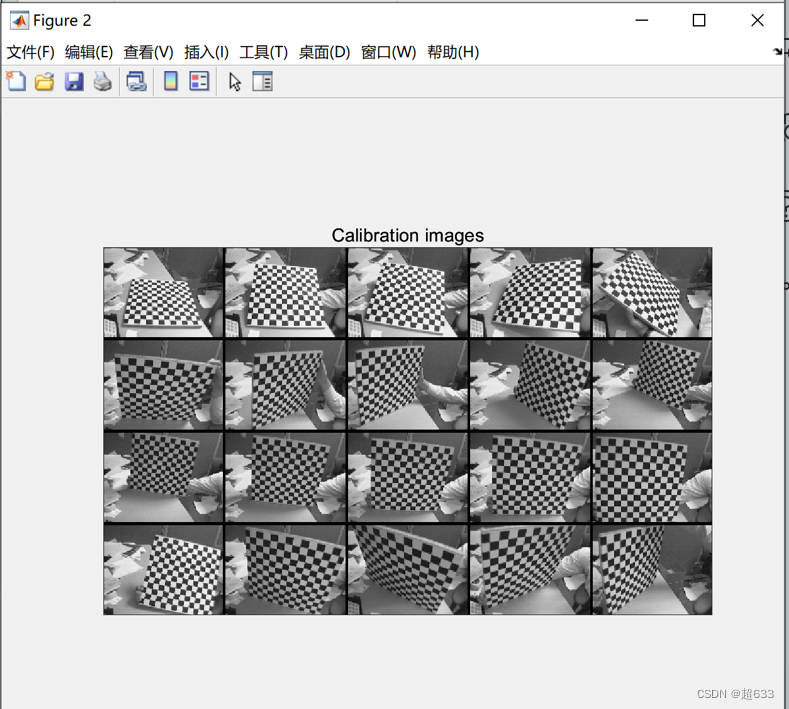This screenshot has width=789, height=709.
Task: Maximize the Figure 2 window
Action: tap(699, 20)
